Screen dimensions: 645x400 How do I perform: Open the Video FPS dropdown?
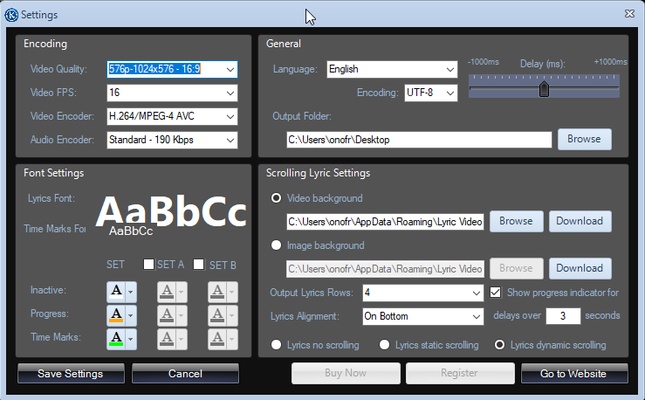(172, 93)
